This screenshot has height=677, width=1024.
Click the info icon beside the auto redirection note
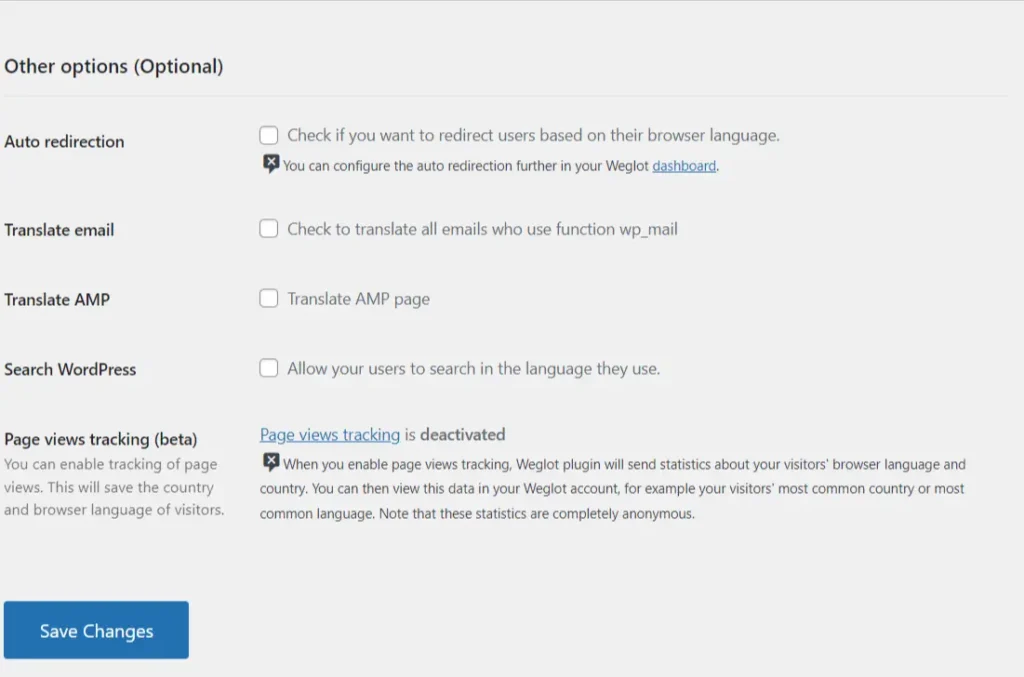pyautogui.click(x=271, y=164)
